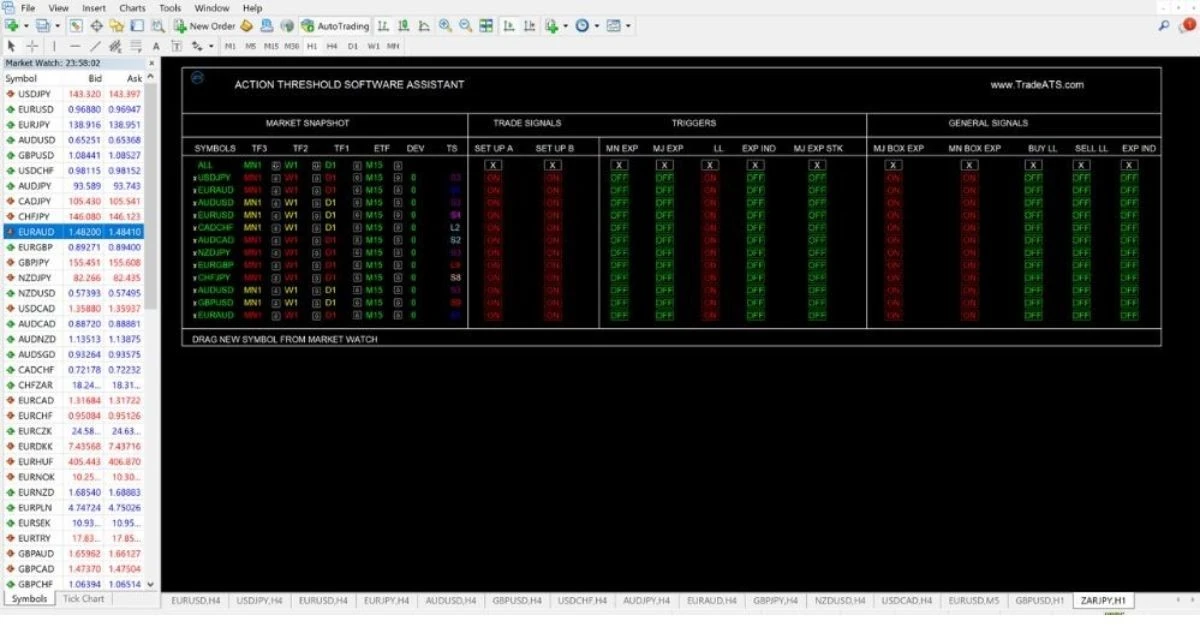Open the tile windows grid icon
The image size is (1200, 630).
tap(486, 25)
